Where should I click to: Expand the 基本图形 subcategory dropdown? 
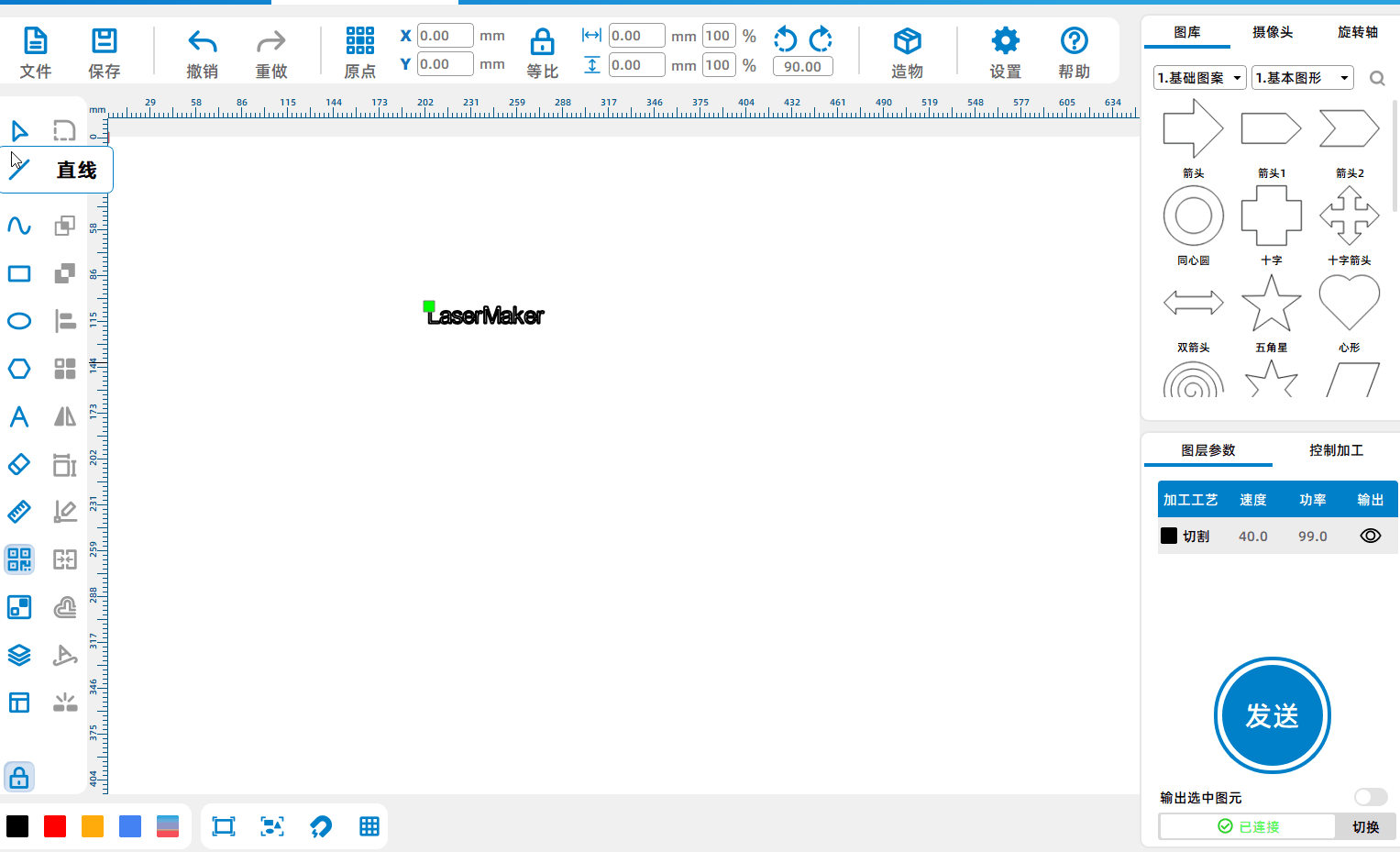[x=1302, y=78]
